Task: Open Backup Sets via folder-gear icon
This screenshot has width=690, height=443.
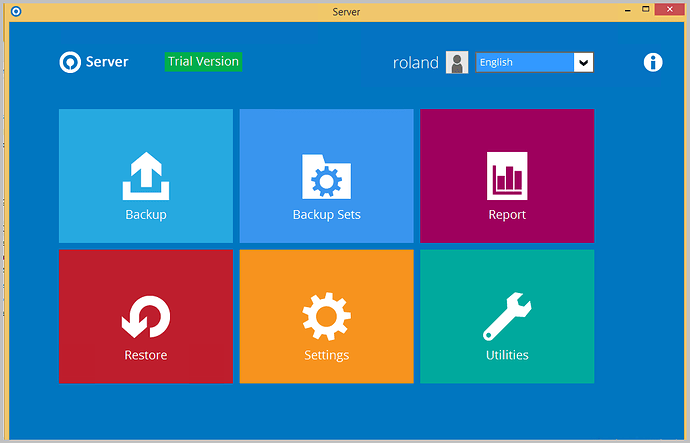Action: tap(326, 177)
